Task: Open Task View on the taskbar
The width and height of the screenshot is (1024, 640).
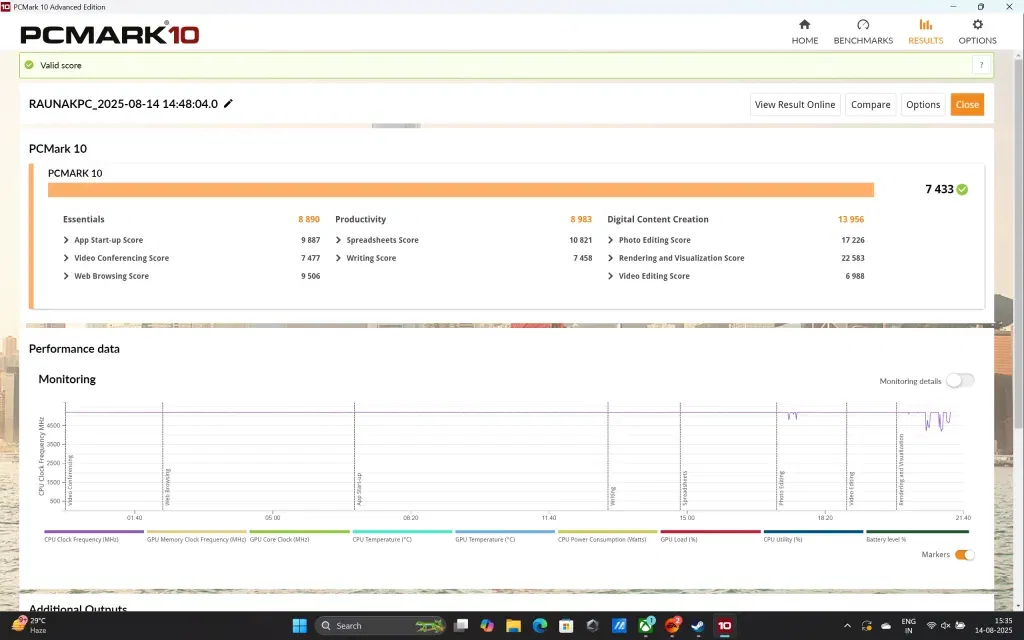Action: pos(461,626)
